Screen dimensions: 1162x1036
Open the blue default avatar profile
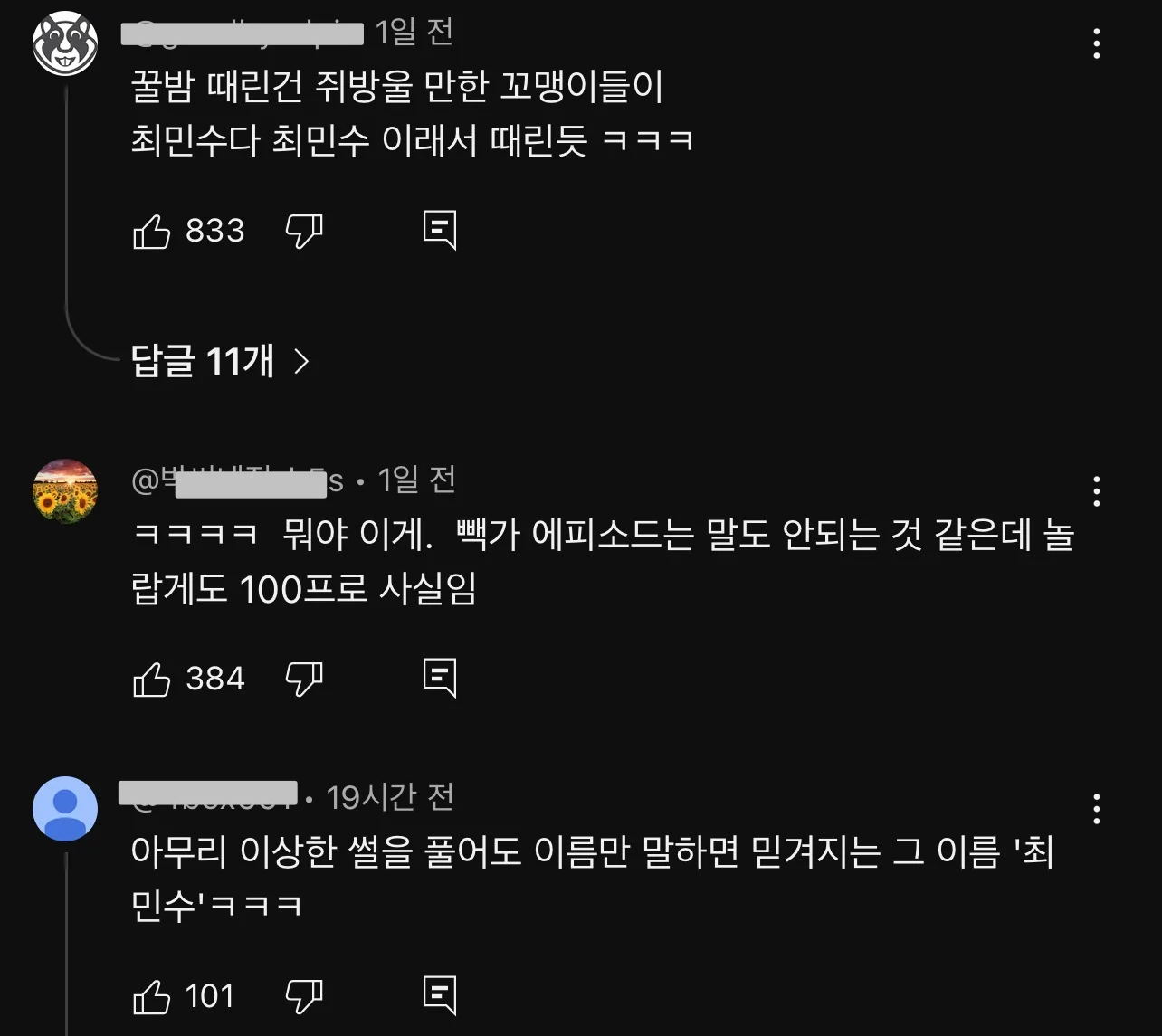click(65, 809)
